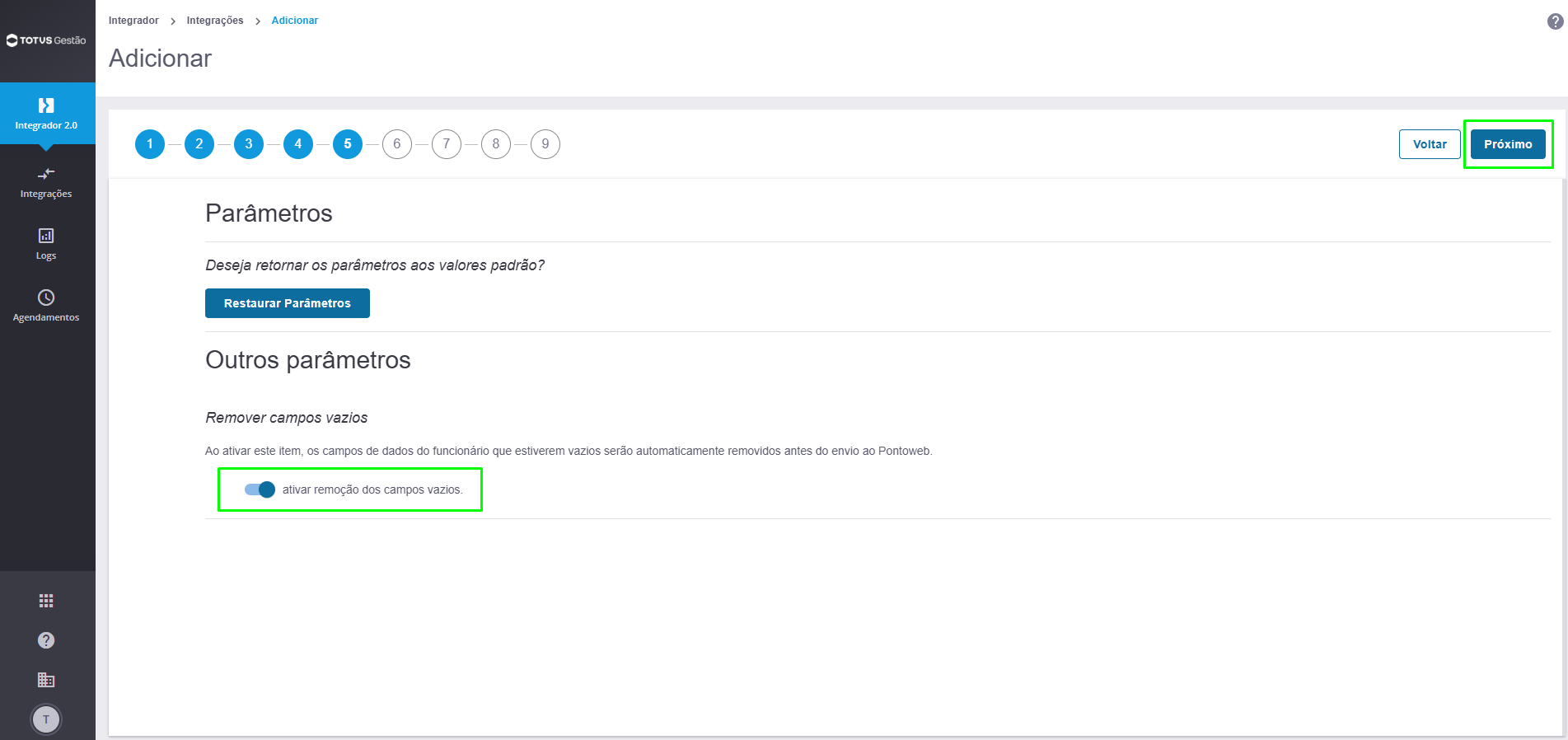Toggle the "ativar remoção dos campos vazios" switch

point(260,489)
